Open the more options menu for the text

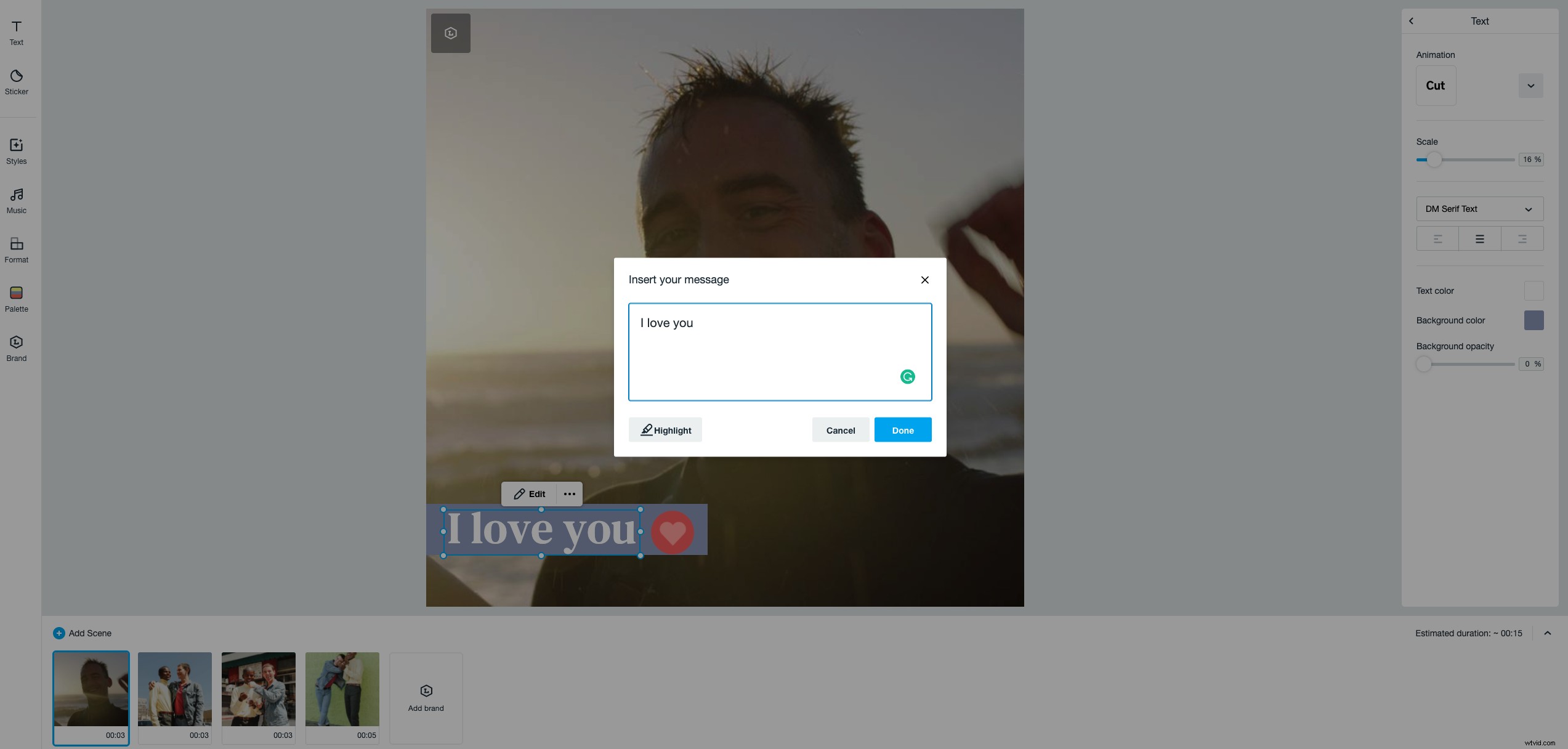pos(568,493)
